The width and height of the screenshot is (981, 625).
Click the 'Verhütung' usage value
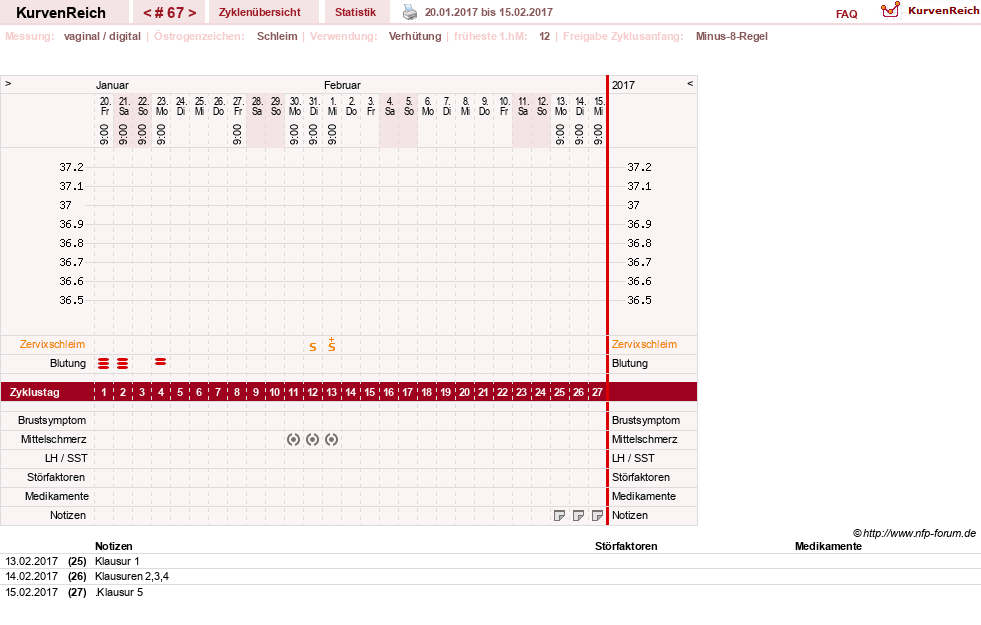tap(415, 36)
